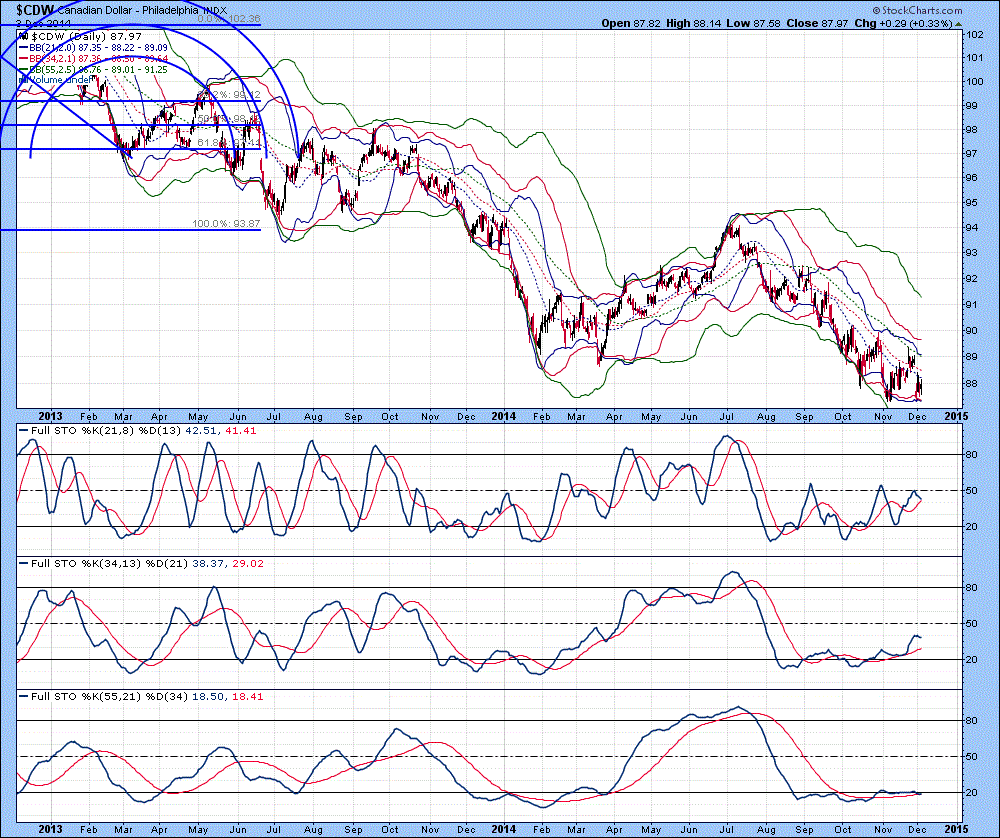Screen dimensions: 1000x838
Task: Click the green up-arrow next to Chg
Action: click(x=957, y=22)
